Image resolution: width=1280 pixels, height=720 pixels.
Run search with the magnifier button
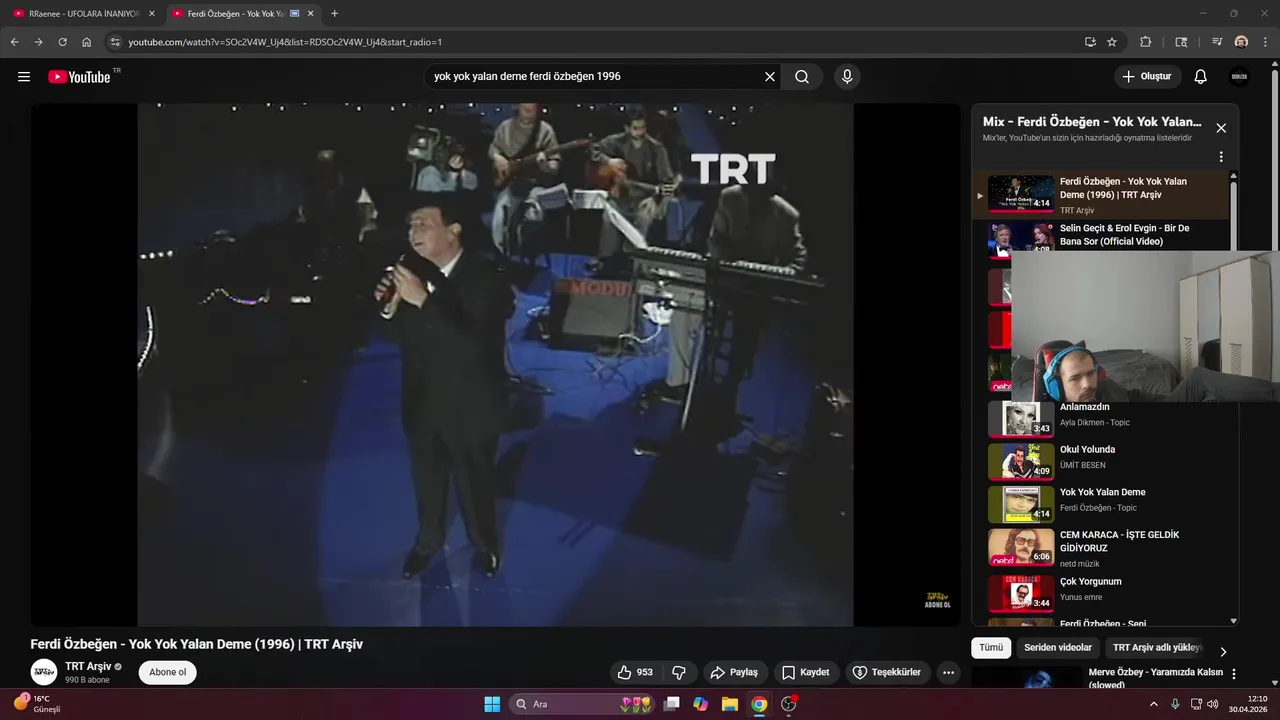tap(802, 77)
